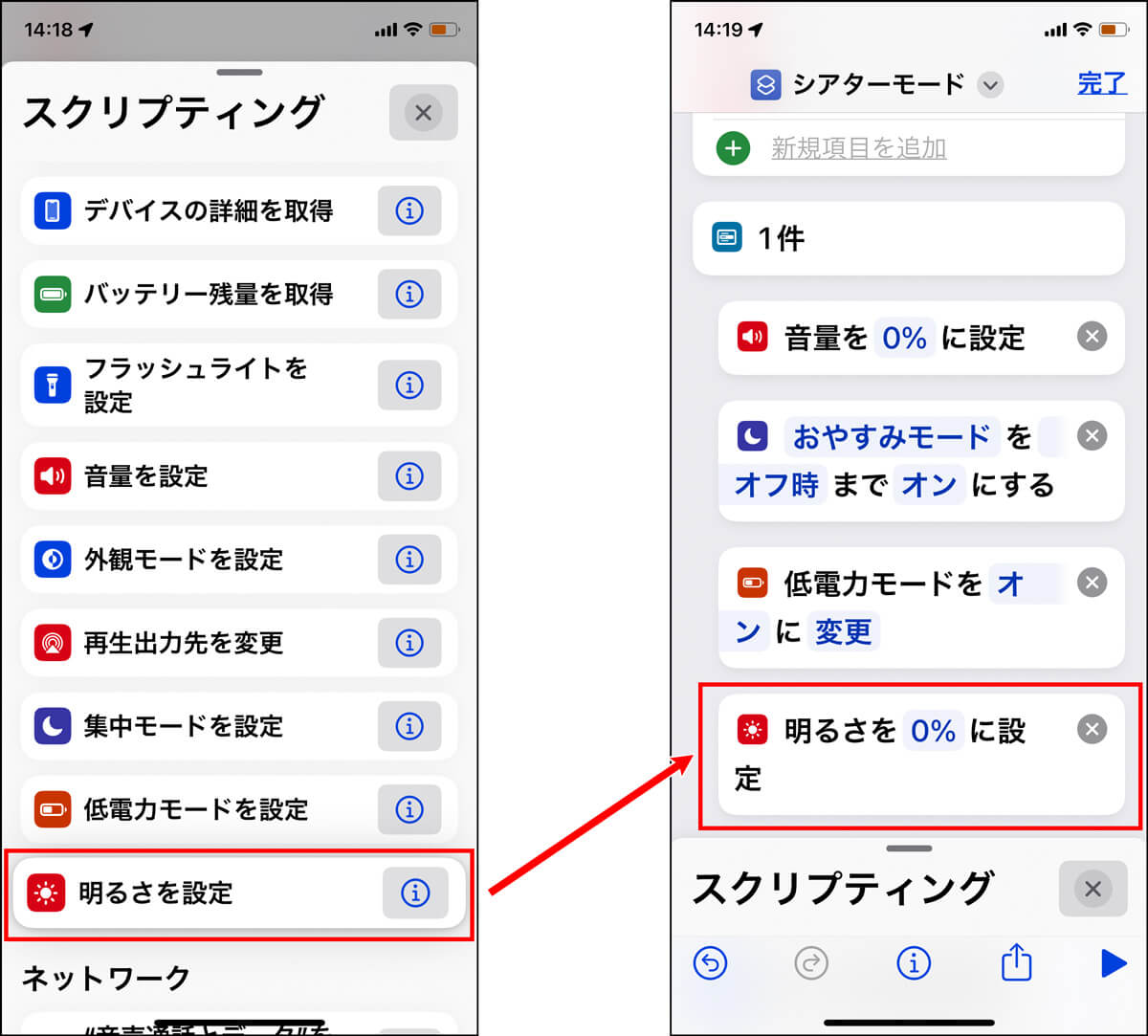Show info for 明るさを設定 action
1148x1036 pixels.
(415, 893)
